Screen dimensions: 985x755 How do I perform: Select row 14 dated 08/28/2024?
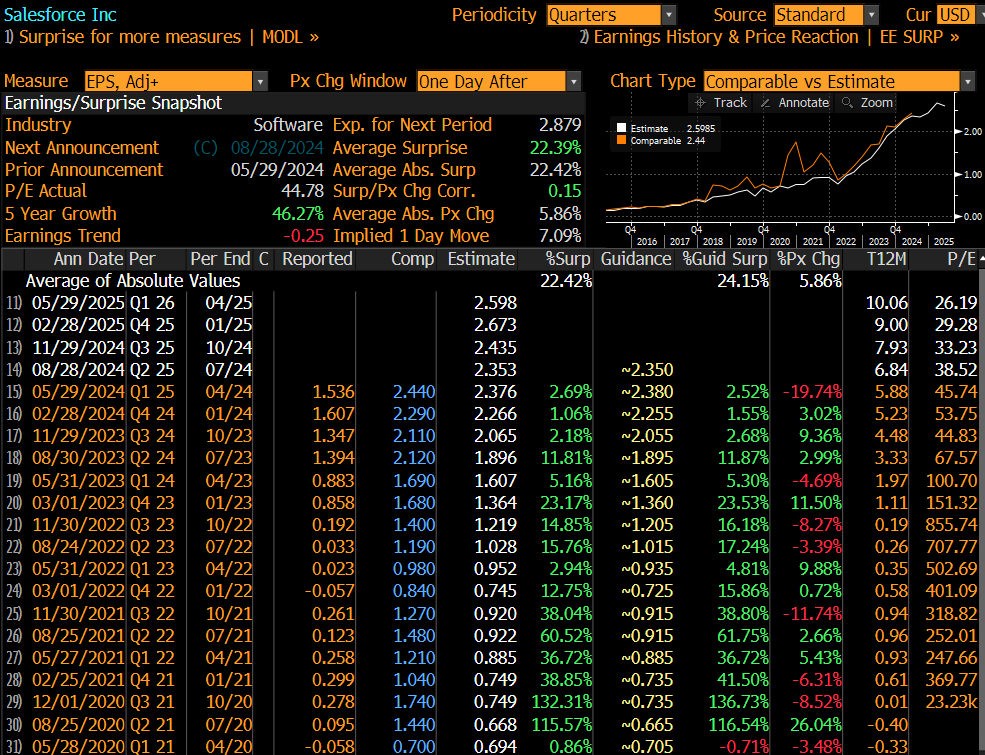[492, 369]
